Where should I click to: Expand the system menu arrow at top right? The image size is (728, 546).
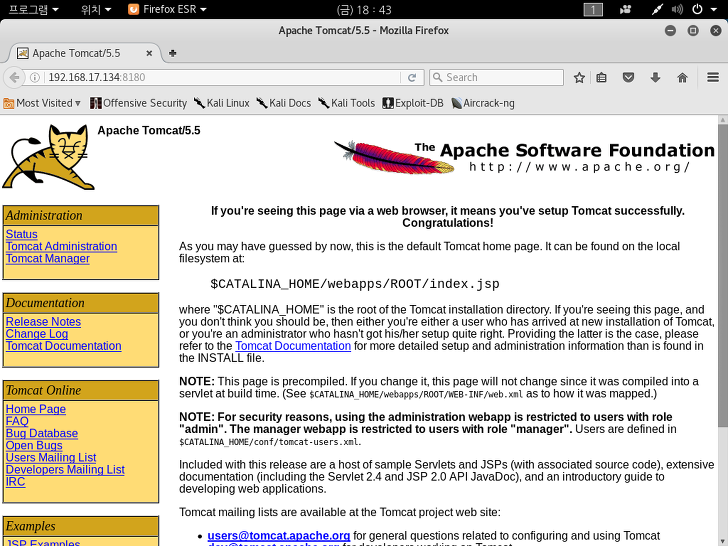(714, 9)
